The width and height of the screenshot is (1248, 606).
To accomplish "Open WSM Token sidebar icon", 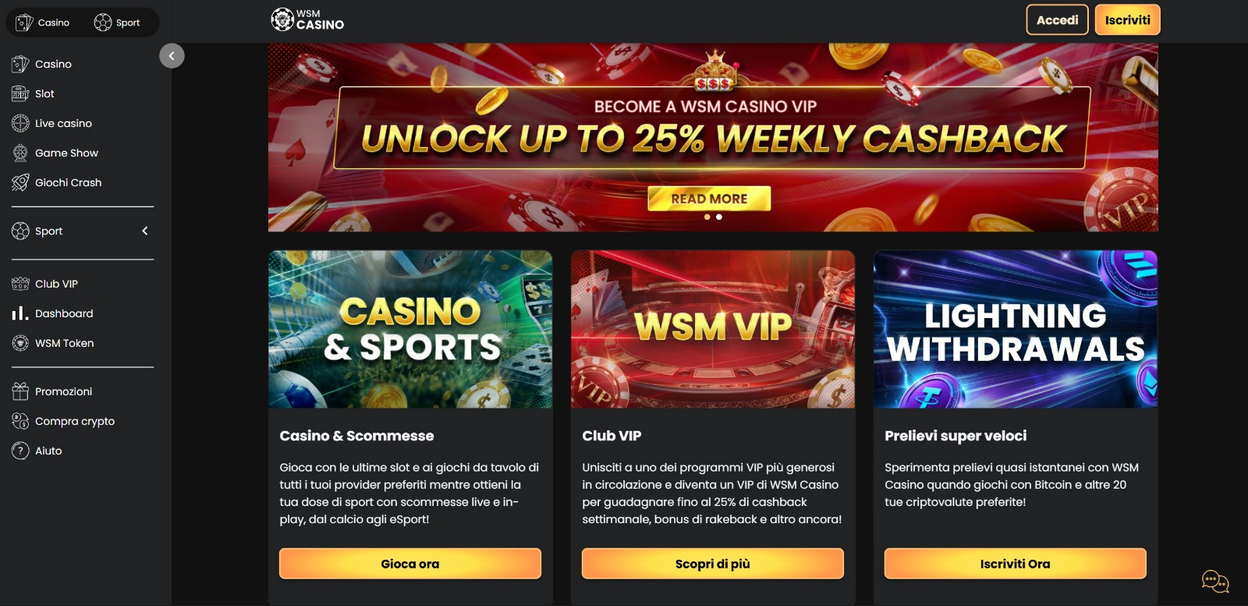I will [x=20, y=343].
